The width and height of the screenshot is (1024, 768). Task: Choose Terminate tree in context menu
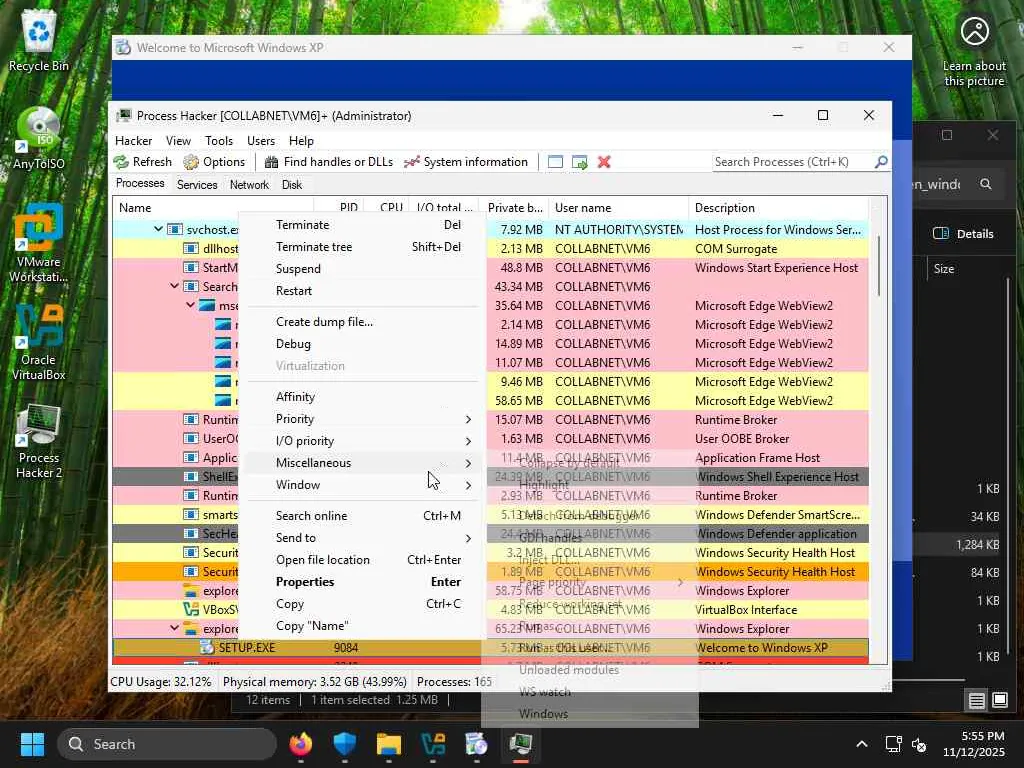point(361,247)
